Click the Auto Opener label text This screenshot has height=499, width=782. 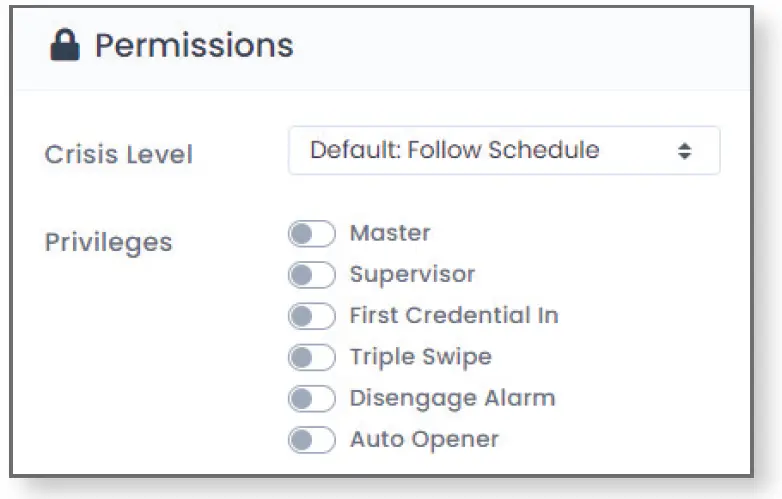click(423, 439)
